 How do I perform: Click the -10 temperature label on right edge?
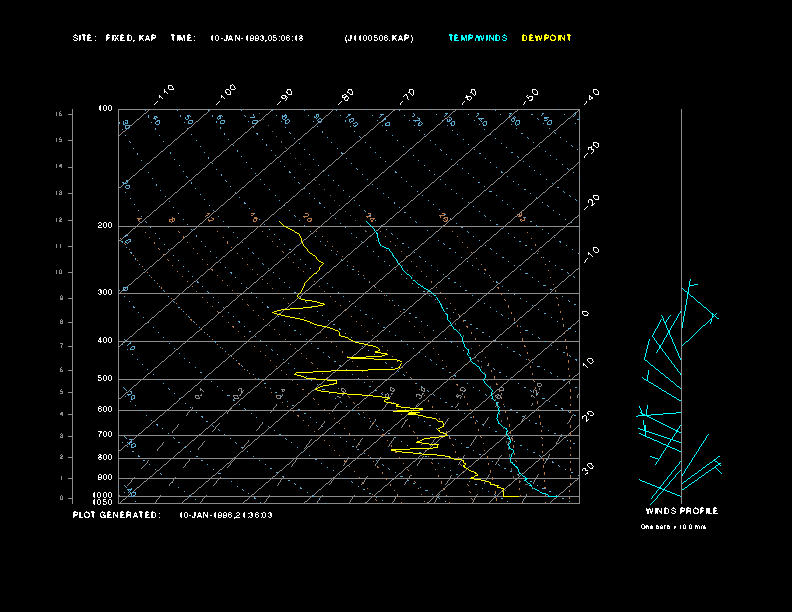click(591, 255)
